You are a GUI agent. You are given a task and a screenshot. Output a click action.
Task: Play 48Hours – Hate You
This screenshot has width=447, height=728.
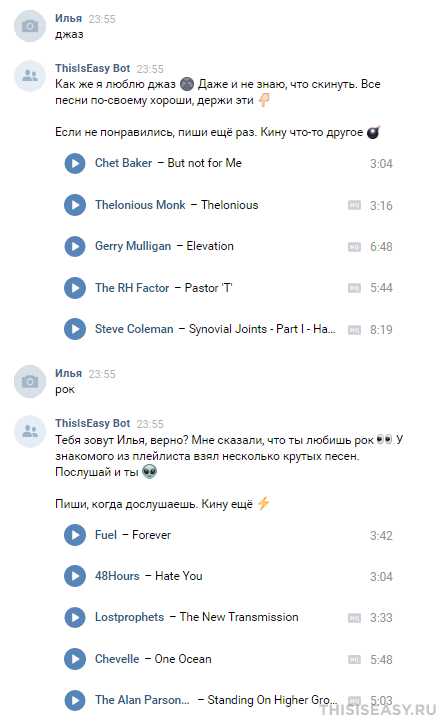(75, 576)
